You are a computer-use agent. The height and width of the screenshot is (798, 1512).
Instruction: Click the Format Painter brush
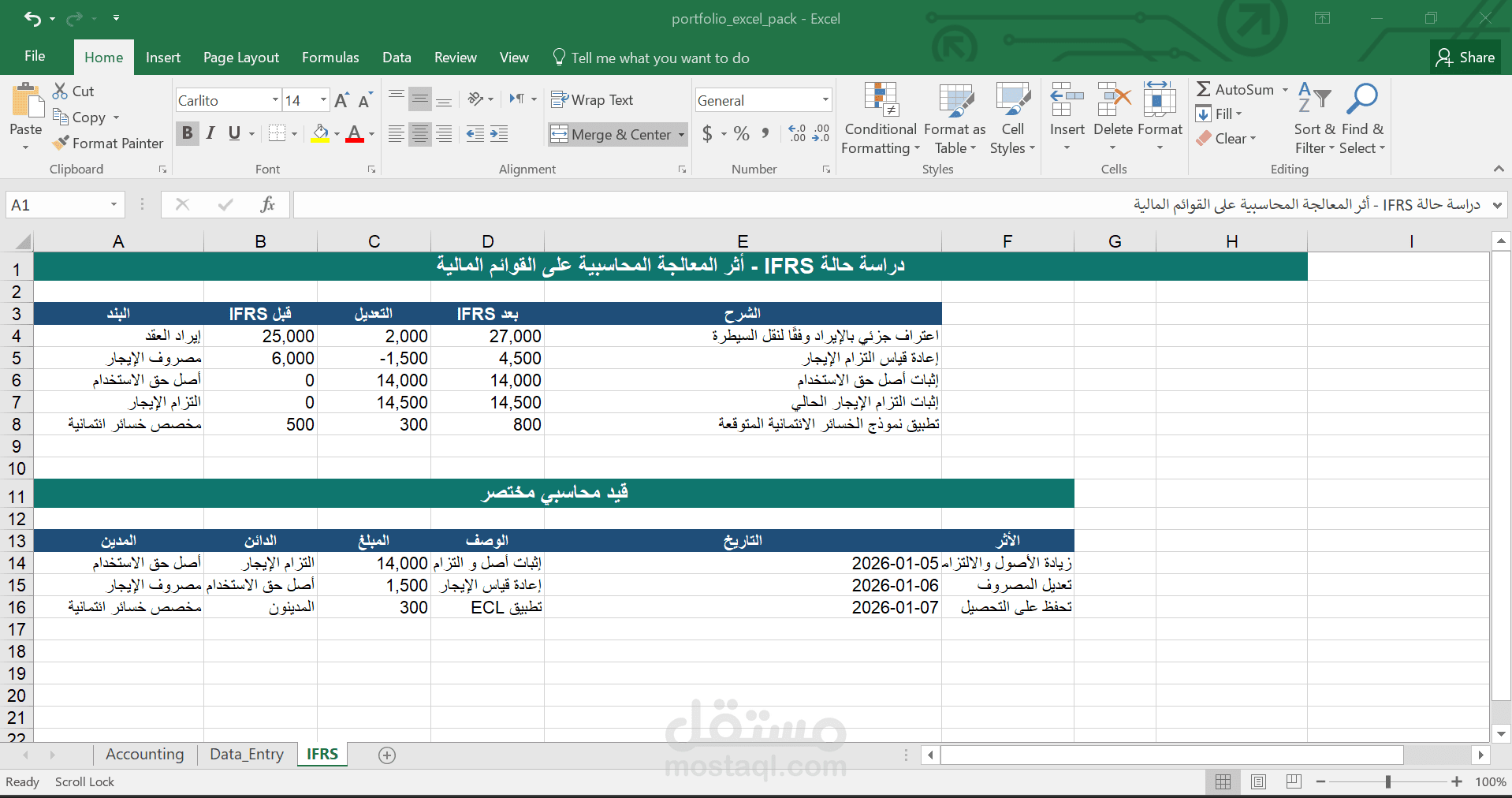click(61, 143)
